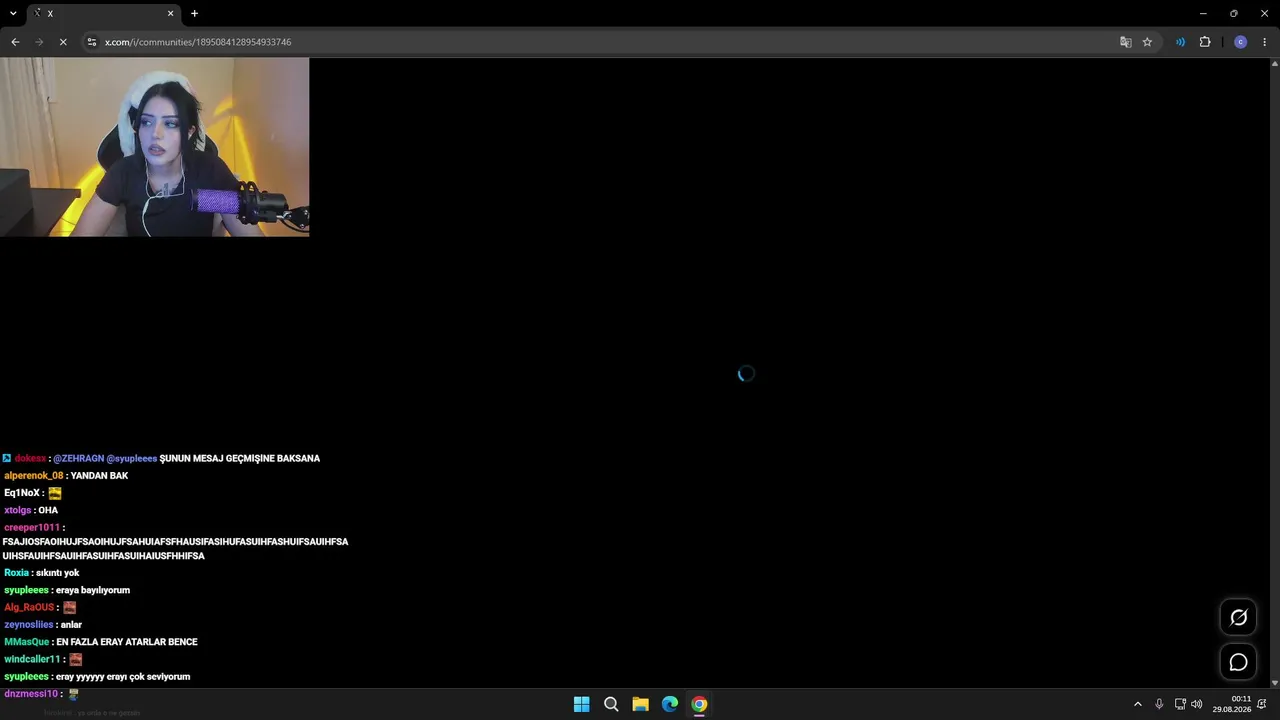Bookmark this tab with the star
Screen dimensions: 1280x720
point(1147,42)
